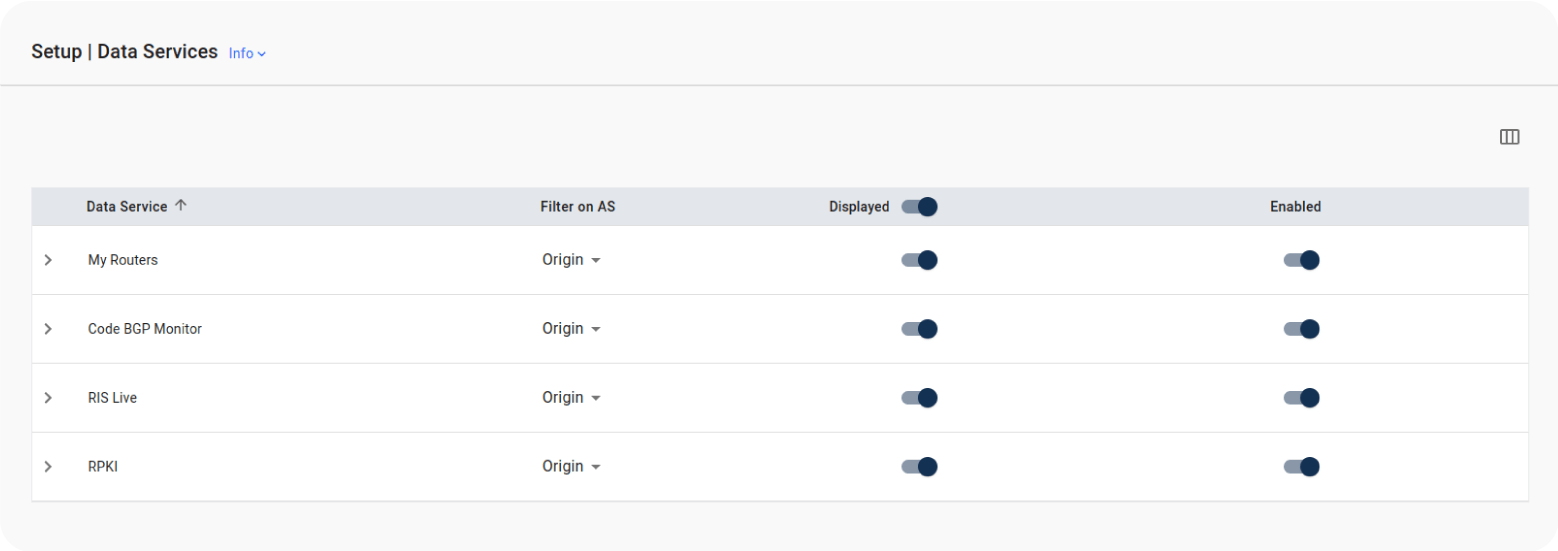Open the Info dropdown link

[247, 53]
